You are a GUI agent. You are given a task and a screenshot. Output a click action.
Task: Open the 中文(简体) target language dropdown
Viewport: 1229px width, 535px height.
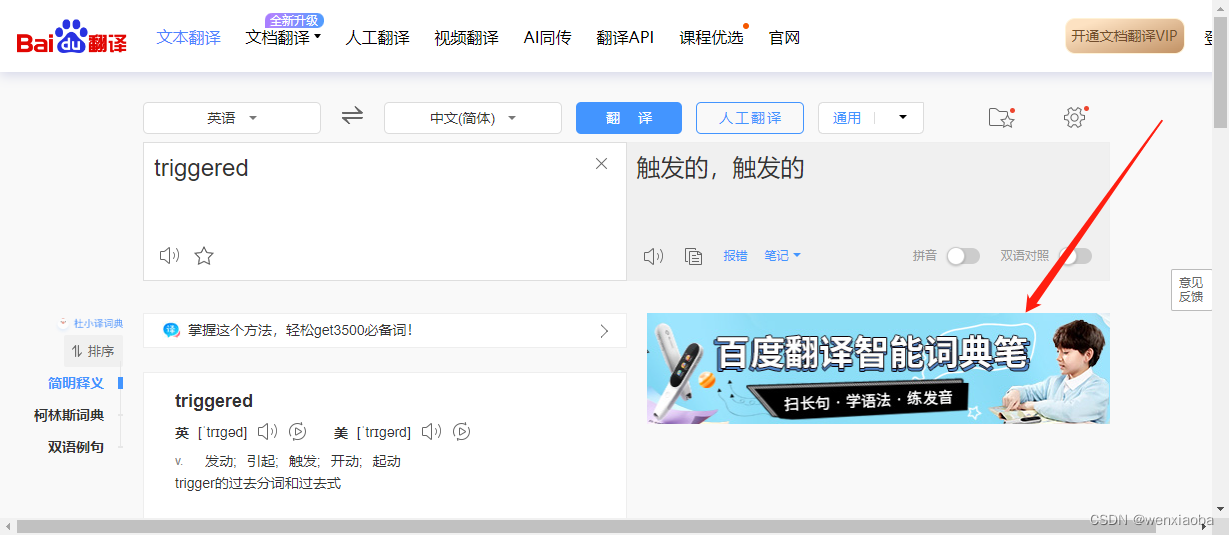(473, 118)
